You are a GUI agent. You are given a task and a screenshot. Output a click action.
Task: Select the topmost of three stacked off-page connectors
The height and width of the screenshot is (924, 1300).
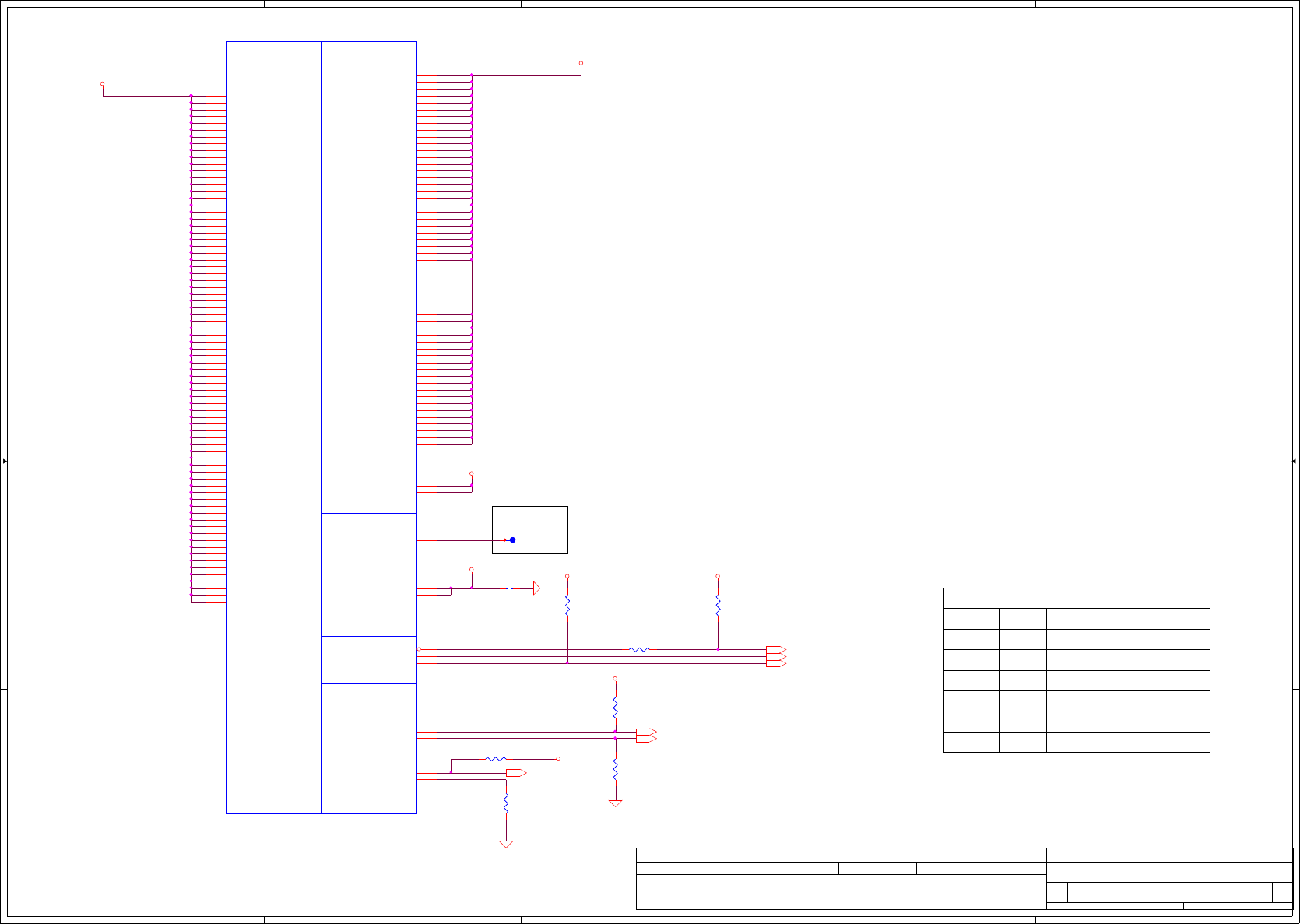tap(776, 649)
